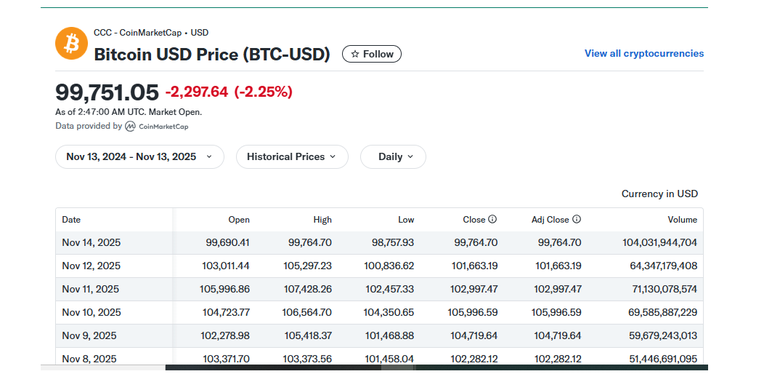Viewport: 780px width, 390px height.
Task: Click the info icon next to Adj Close
Action: coord(576,219)
